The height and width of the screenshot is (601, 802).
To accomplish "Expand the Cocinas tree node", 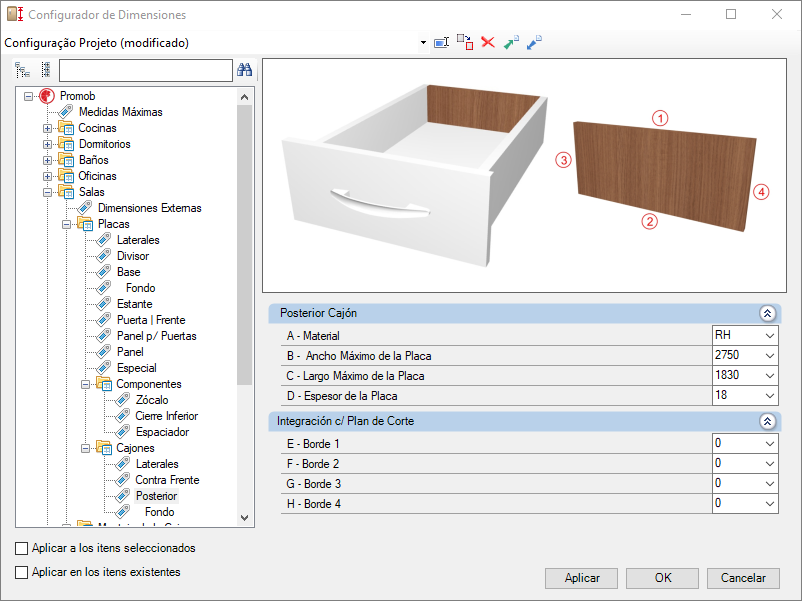I will pyautogui.click(x=48, y=128).
